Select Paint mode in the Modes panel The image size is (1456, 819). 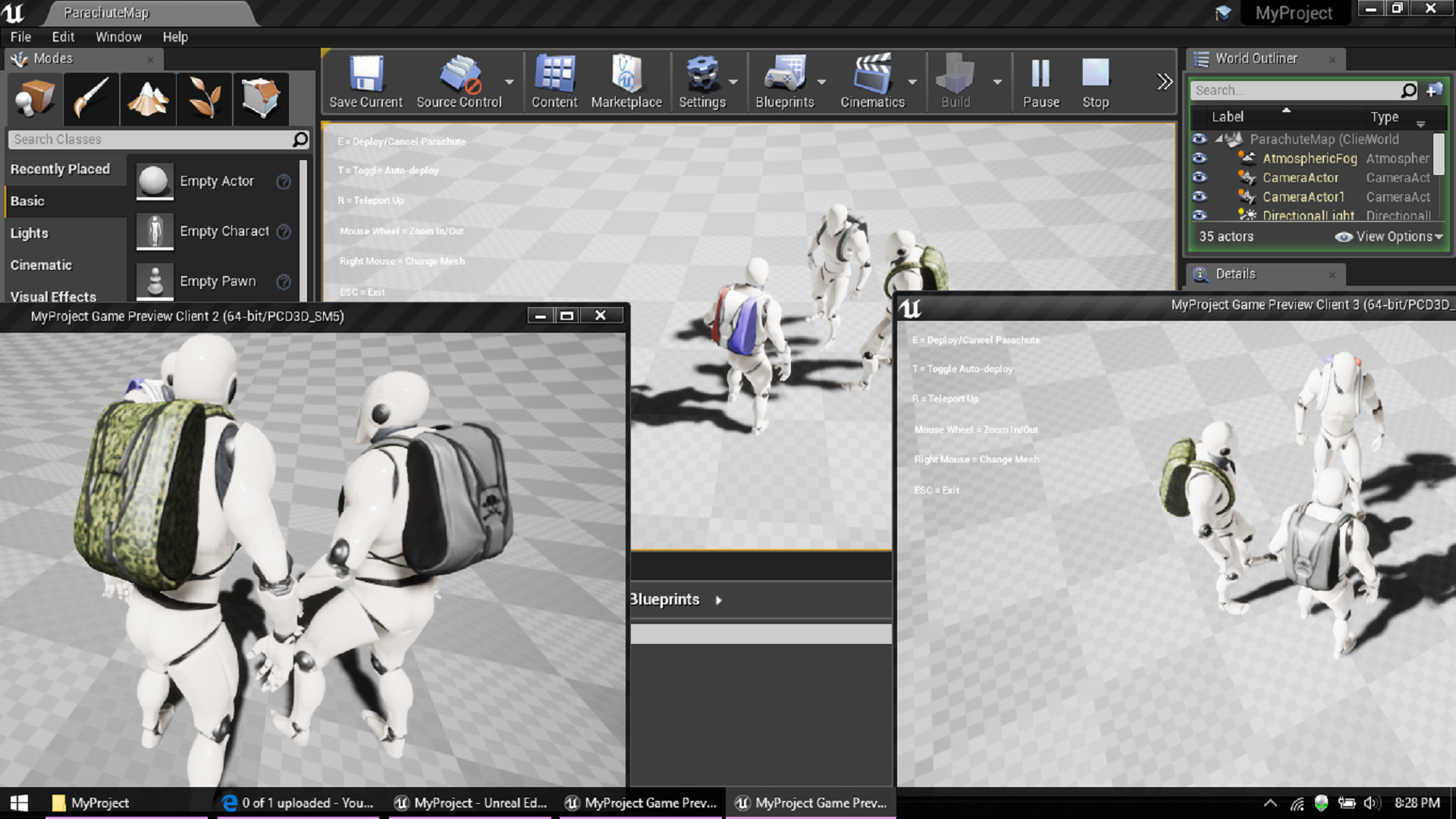tap(91, 99)
